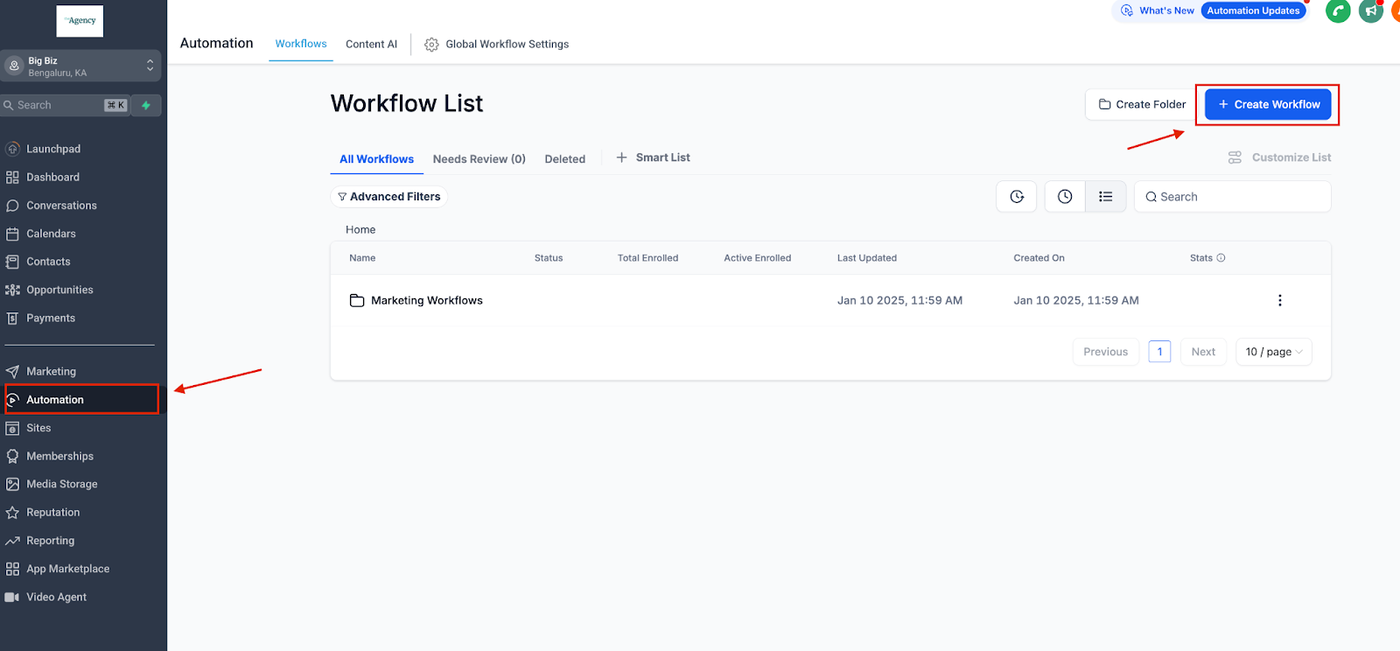Expand Advanced Filters
Image resolution: width=1400 pixels, height=651 pixels.
[388, 197]
